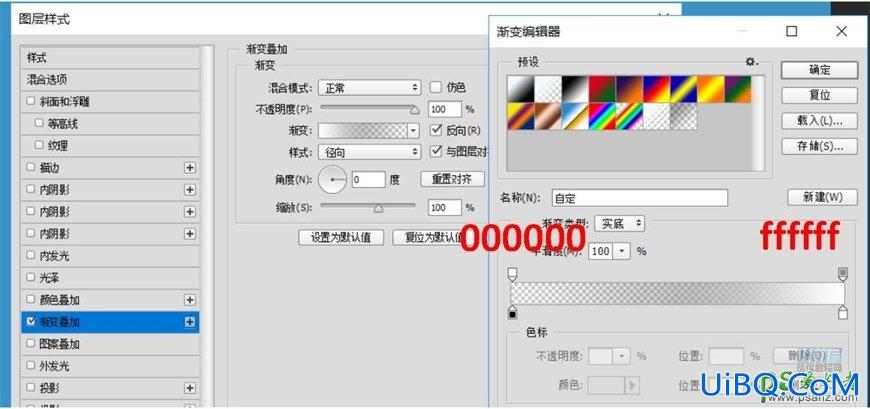Click the 角度(N) degree input field
The height and width of the screenshot is (409, 870).
tap(368, 180)
